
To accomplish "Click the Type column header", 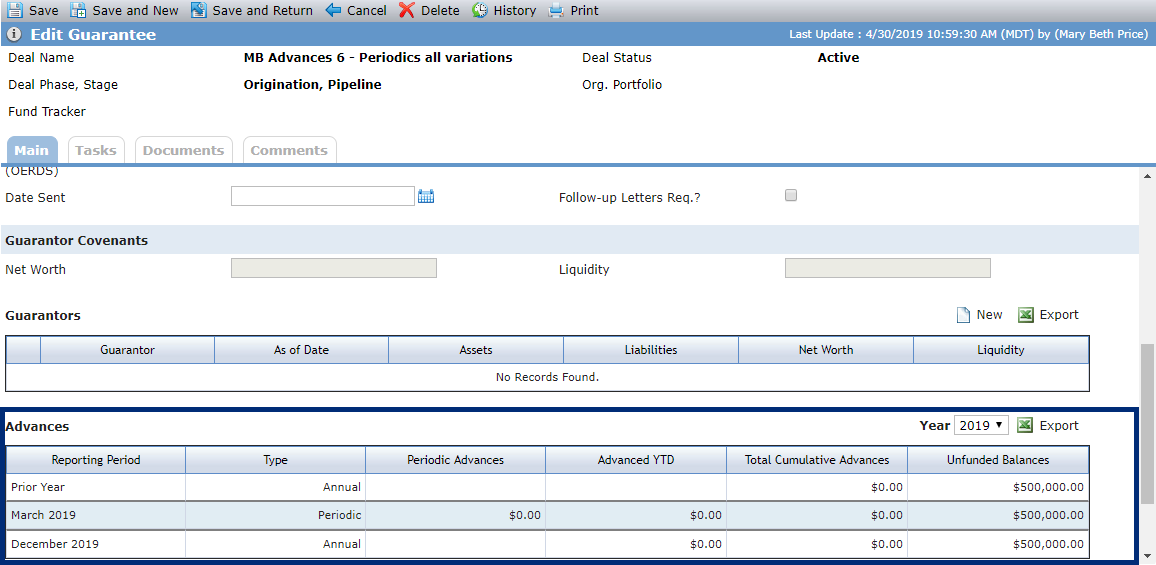I will pyautogui.click(x=276, y=460).
